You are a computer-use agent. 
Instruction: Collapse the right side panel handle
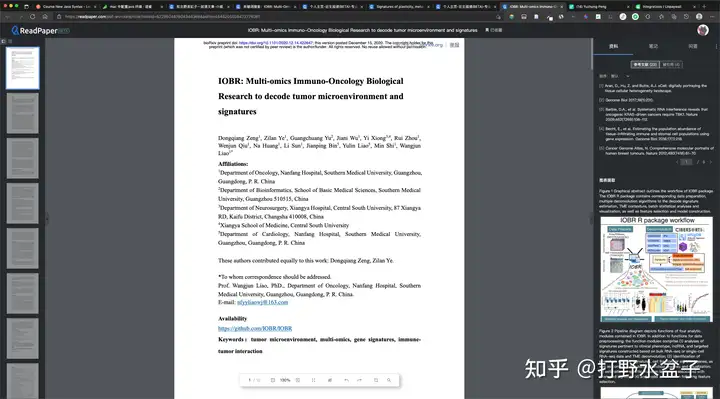coord(591,219)
